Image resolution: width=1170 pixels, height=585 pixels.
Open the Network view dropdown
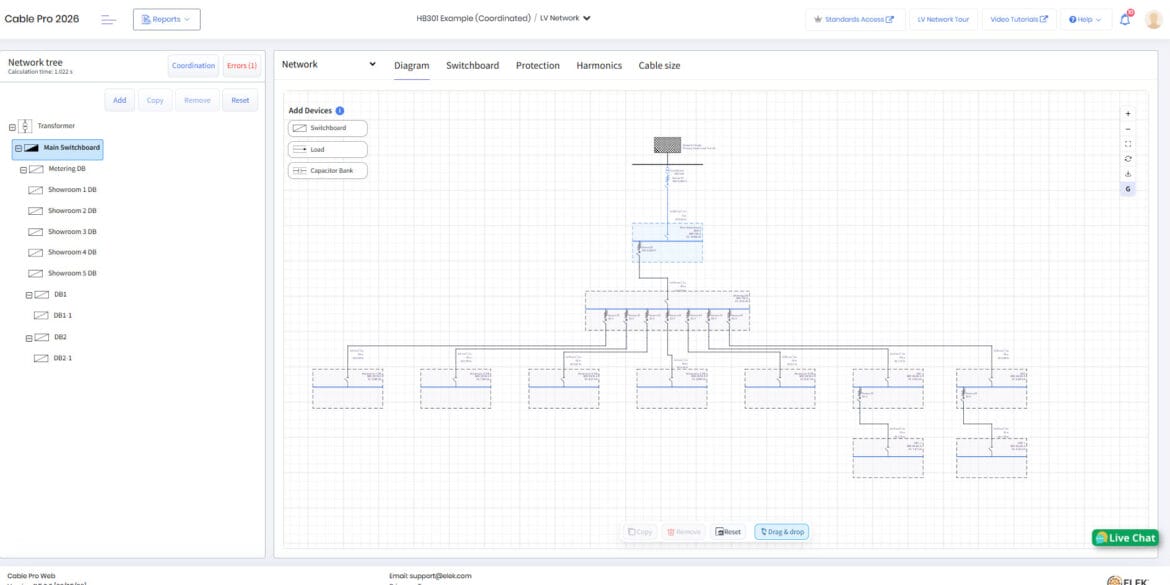328,64
